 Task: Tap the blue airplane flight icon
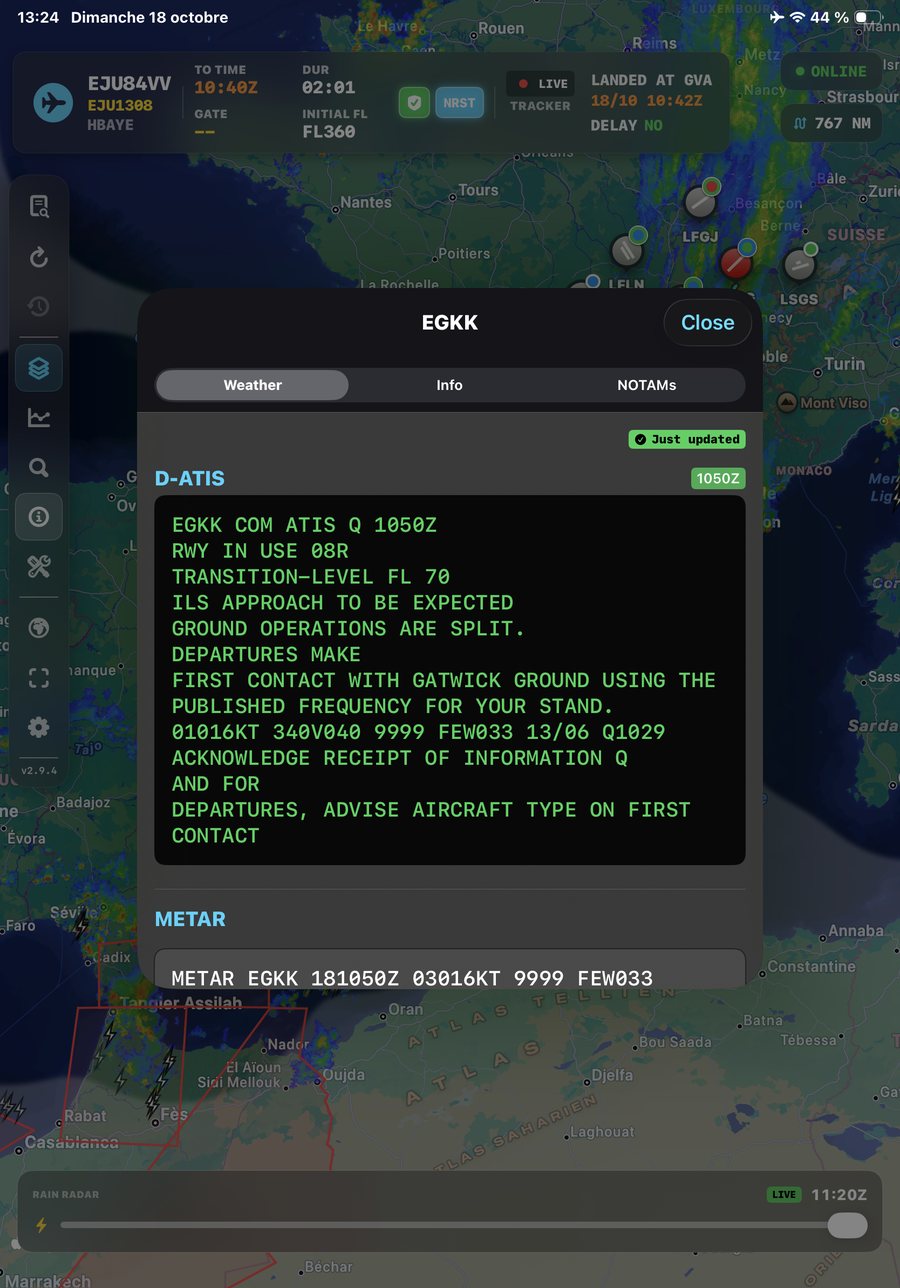pyautogui.click(x=53, y=103)
